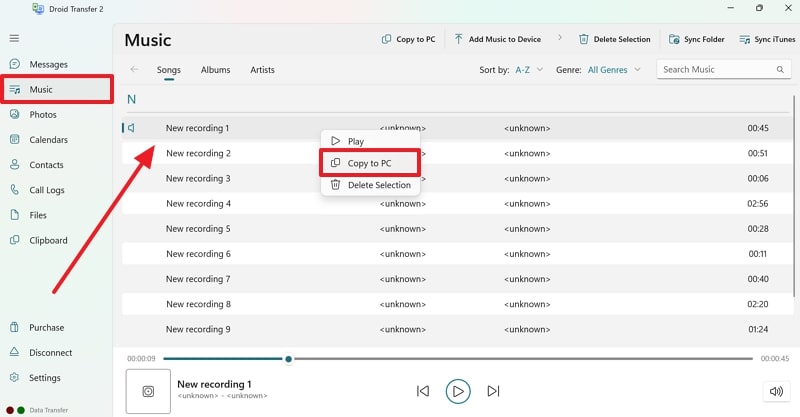
Task: Choose Delete Selection from context menu
Action: (370, 185)
